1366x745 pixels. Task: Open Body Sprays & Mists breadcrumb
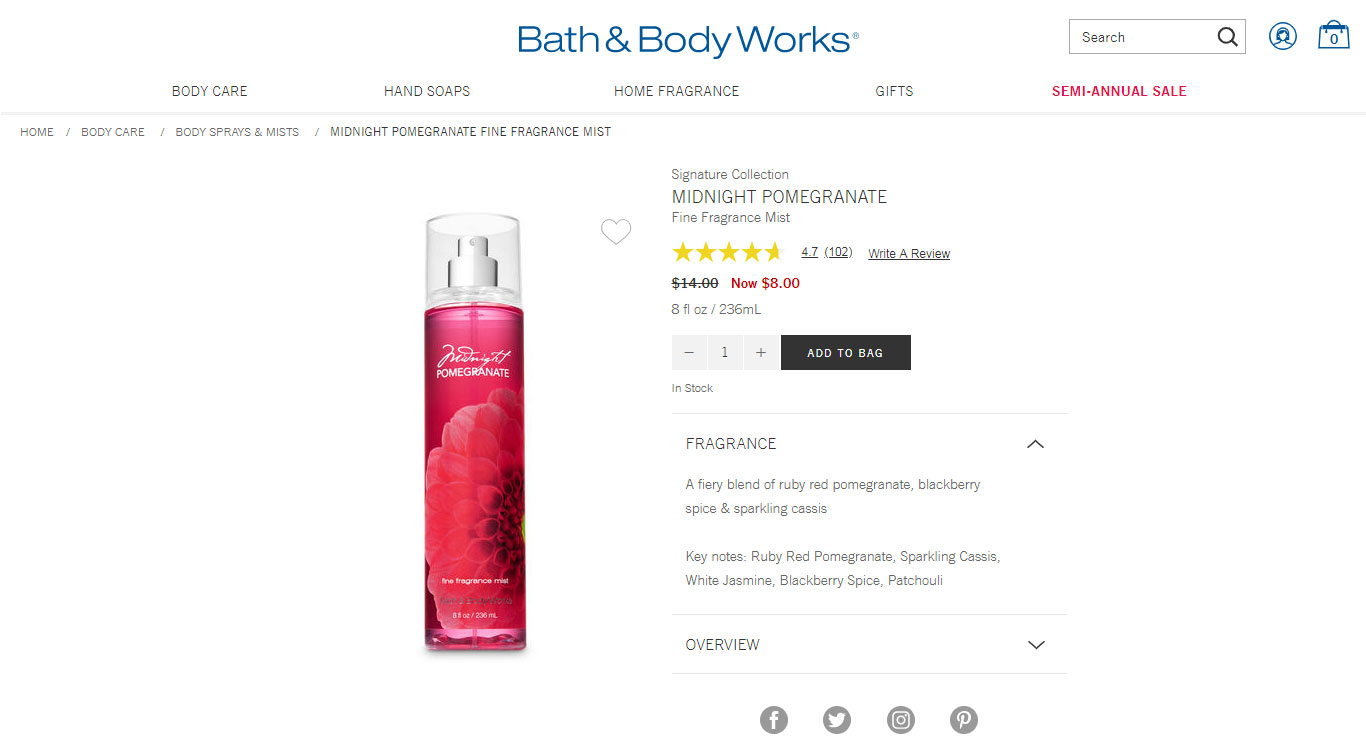click(x=237, y=132)
